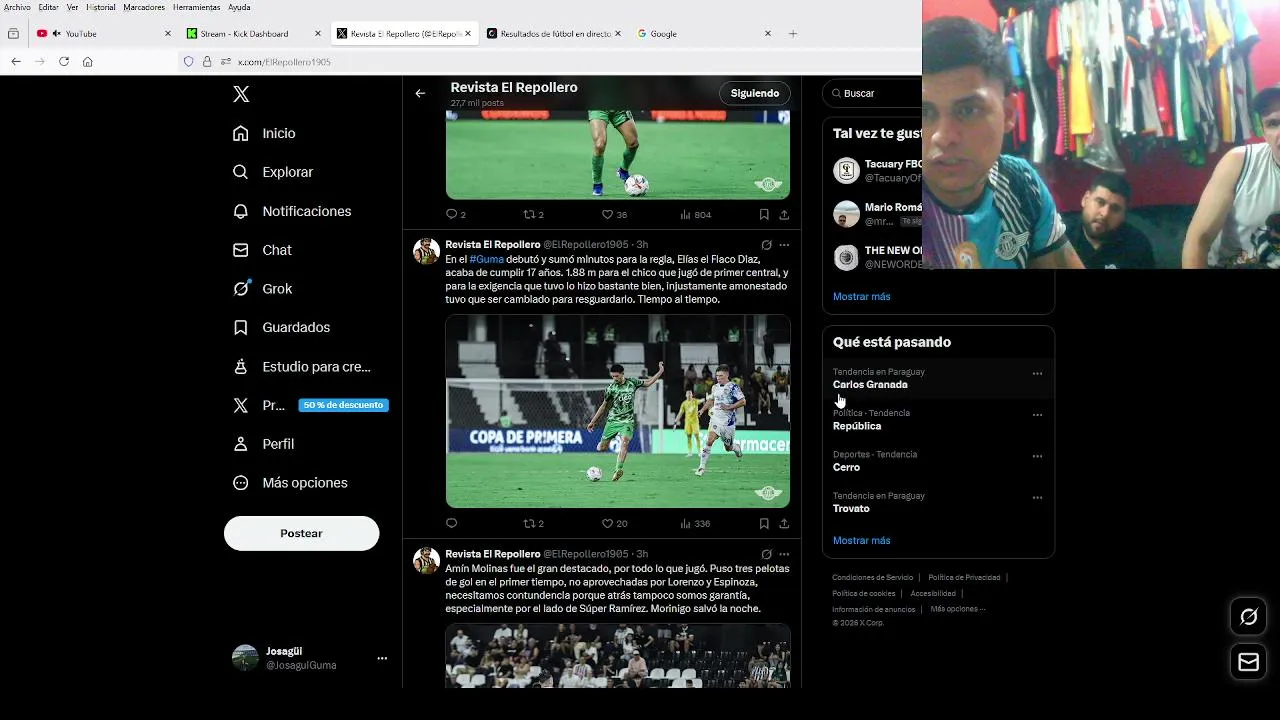
Task: Like the Flaco Díaz post with 20 likes
Action: pos(614,523)
